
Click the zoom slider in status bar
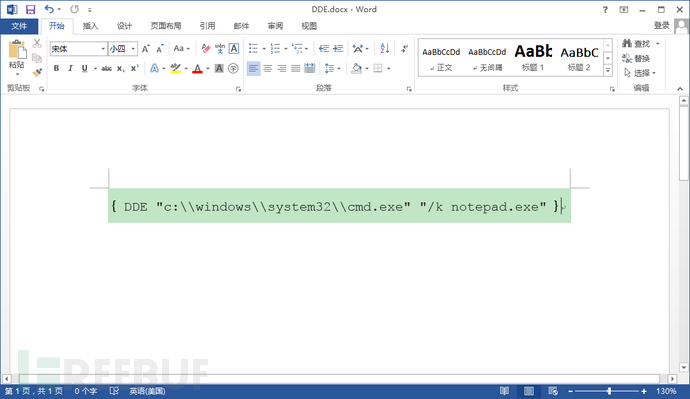(x=609, y=391)
